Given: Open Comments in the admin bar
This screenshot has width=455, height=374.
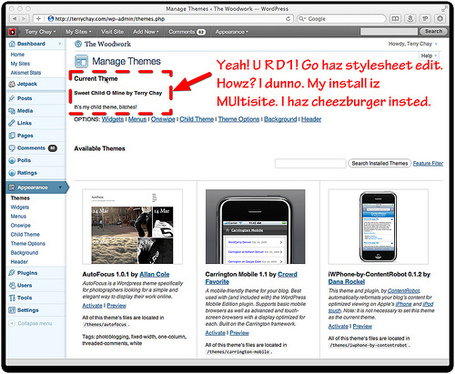Looking at the screenshot, I should point(187,32).
